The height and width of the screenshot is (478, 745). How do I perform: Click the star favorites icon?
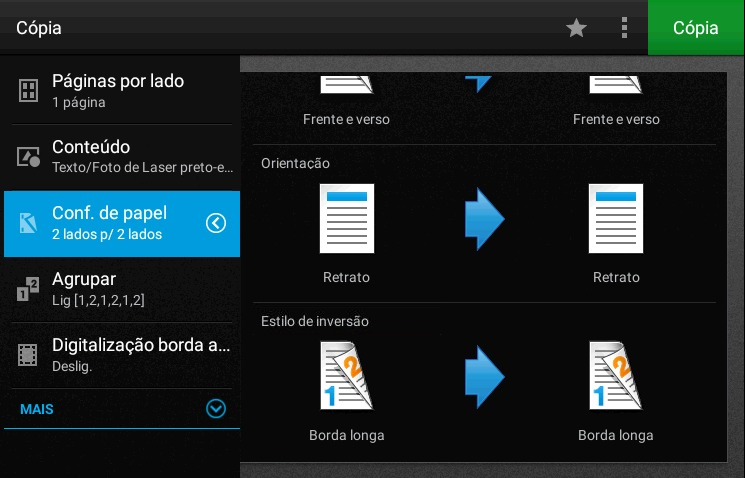click(x=576, y=28)
